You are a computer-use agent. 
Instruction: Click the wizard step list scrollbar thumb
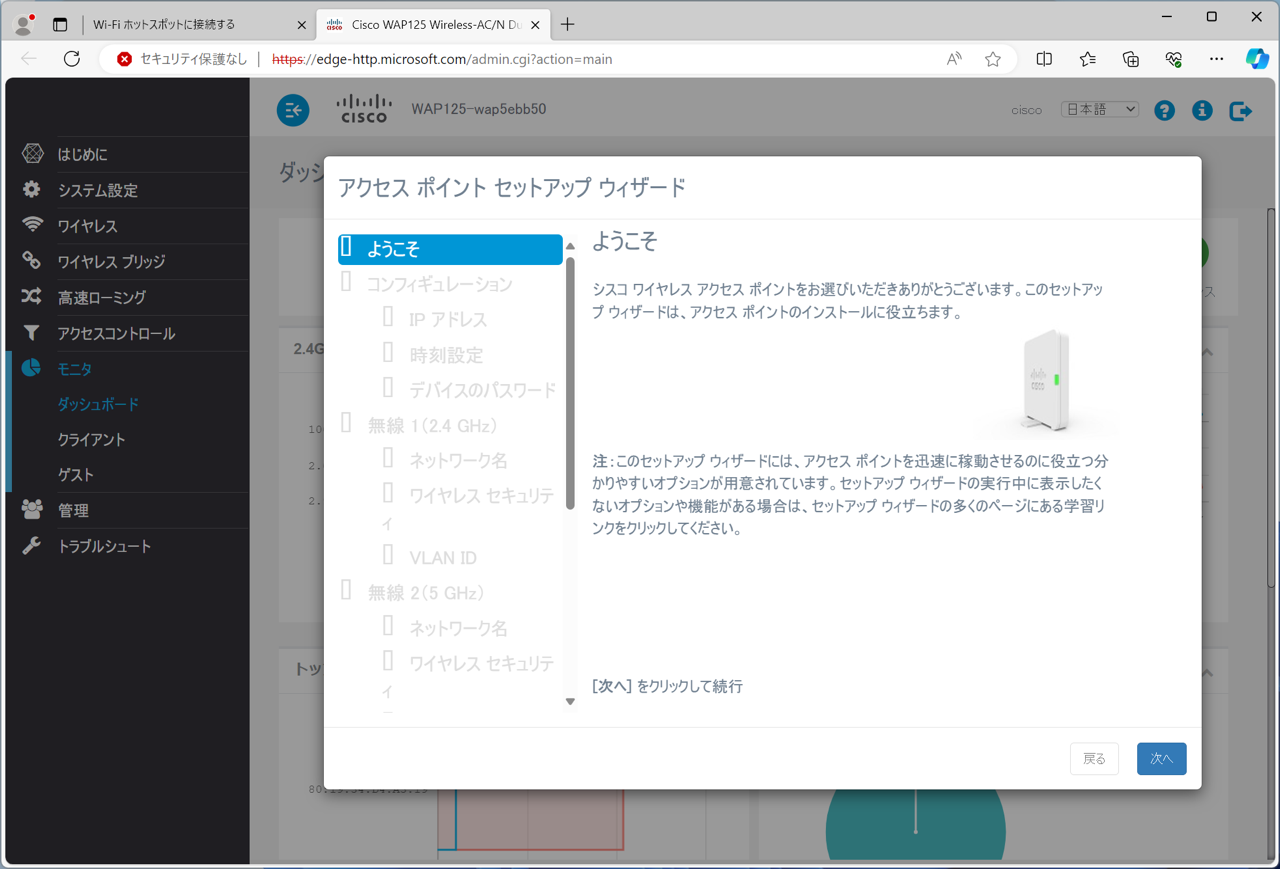(x=570, y=383)
